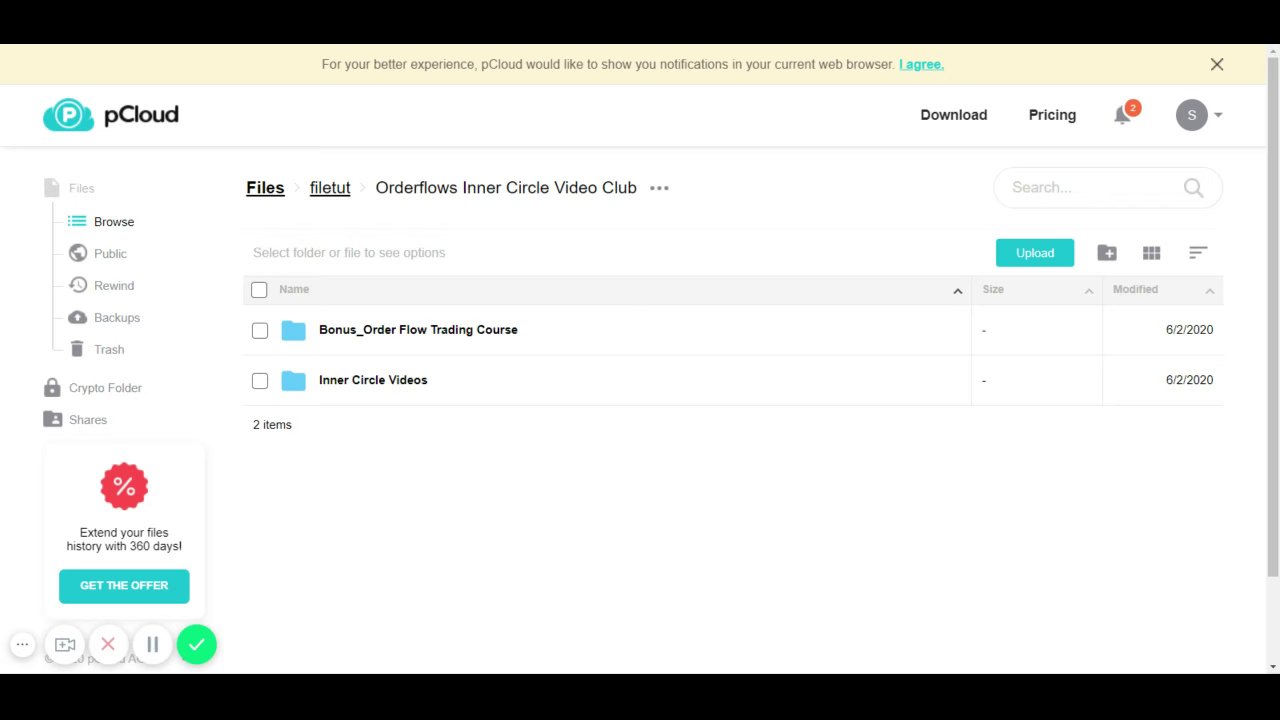This screenshot has height=720, width=1280.
Task: Expand the account menu arrow
Action: (x=1218, y=115)
